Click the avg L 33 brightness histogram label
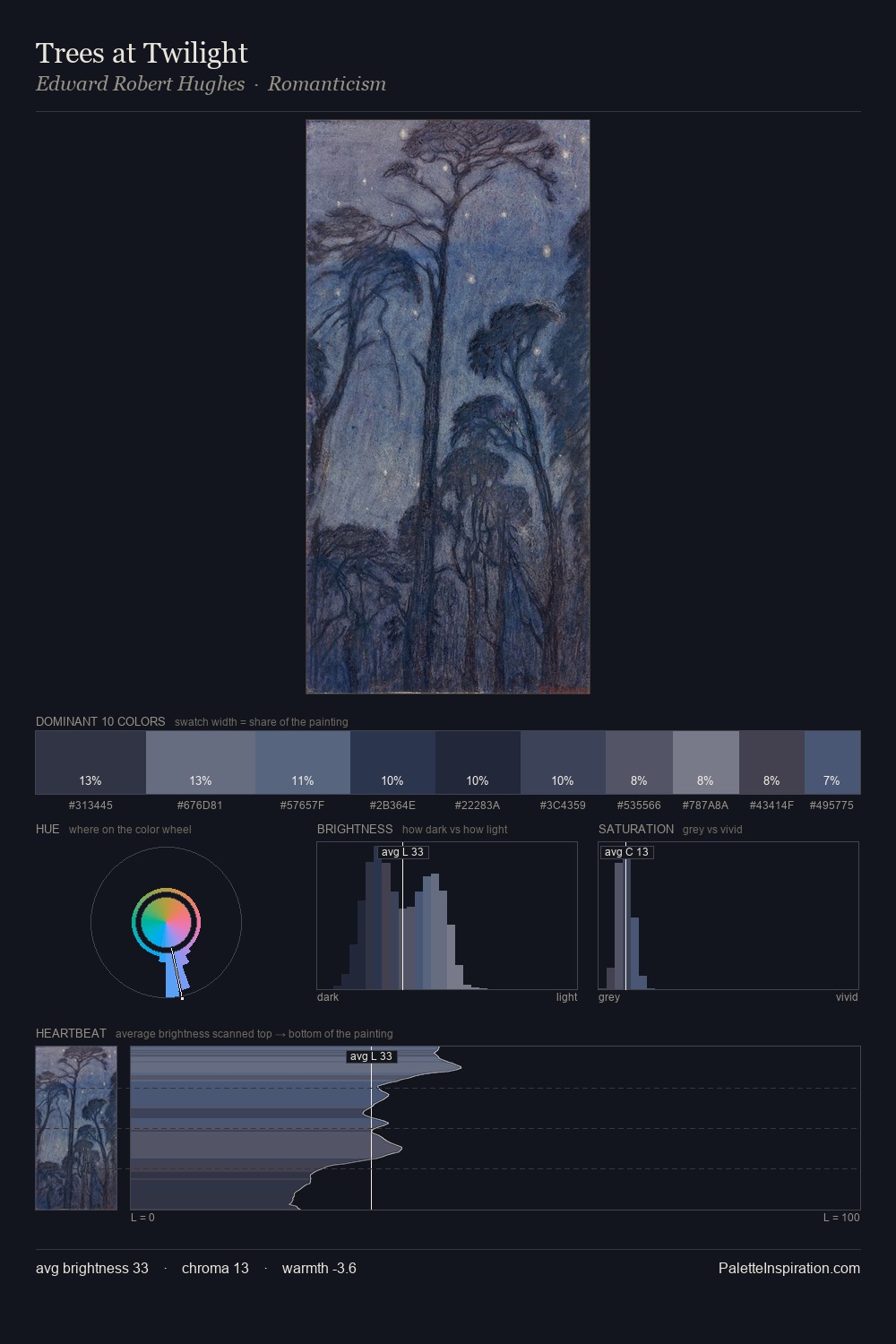Viewport: 896px width, 1344px height. 402,852
